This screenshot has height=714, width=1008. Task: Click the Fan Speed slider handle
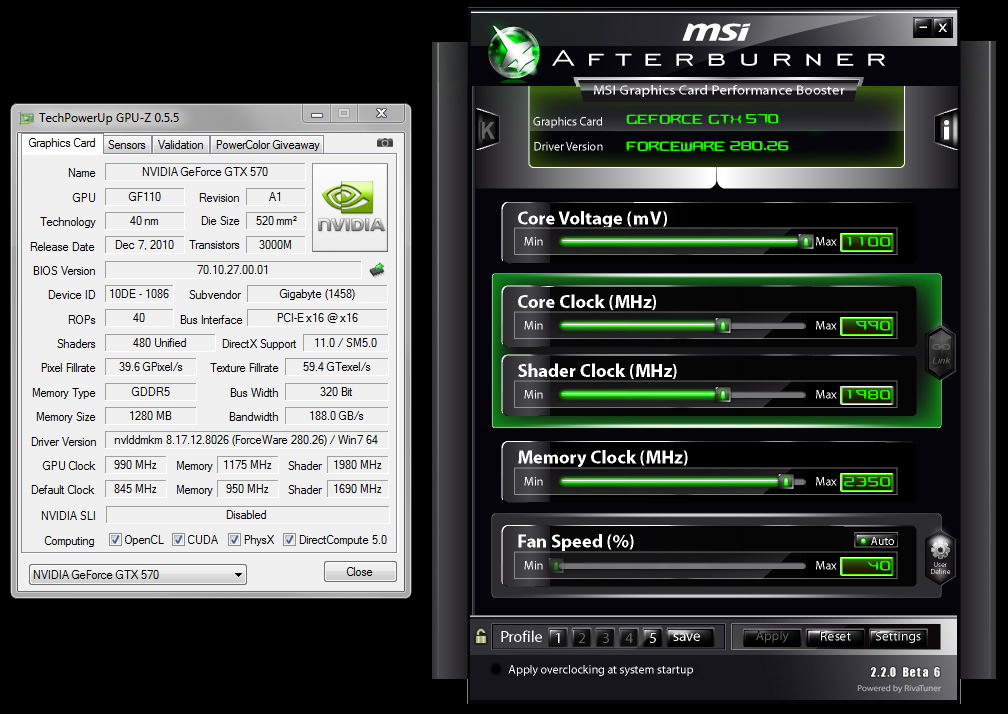[x=557, y=566]
